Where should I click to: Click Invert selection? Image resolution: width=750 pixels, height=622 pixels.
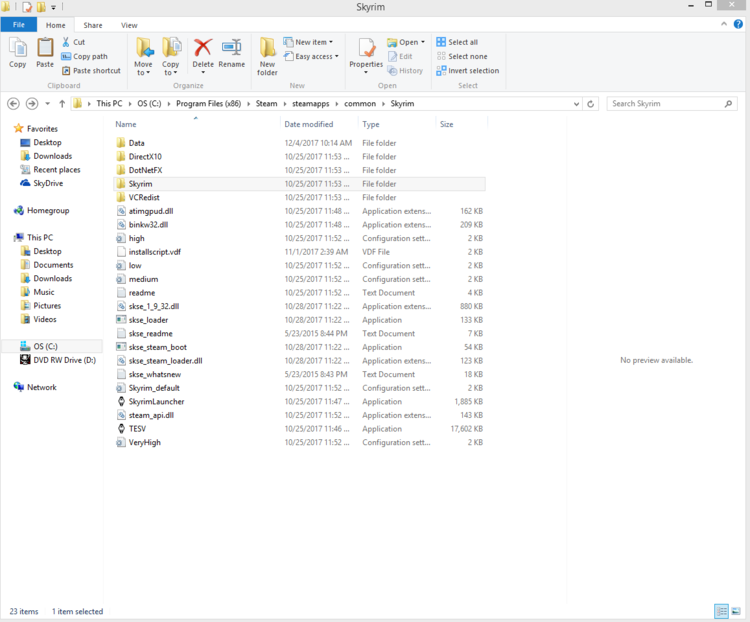468,71
